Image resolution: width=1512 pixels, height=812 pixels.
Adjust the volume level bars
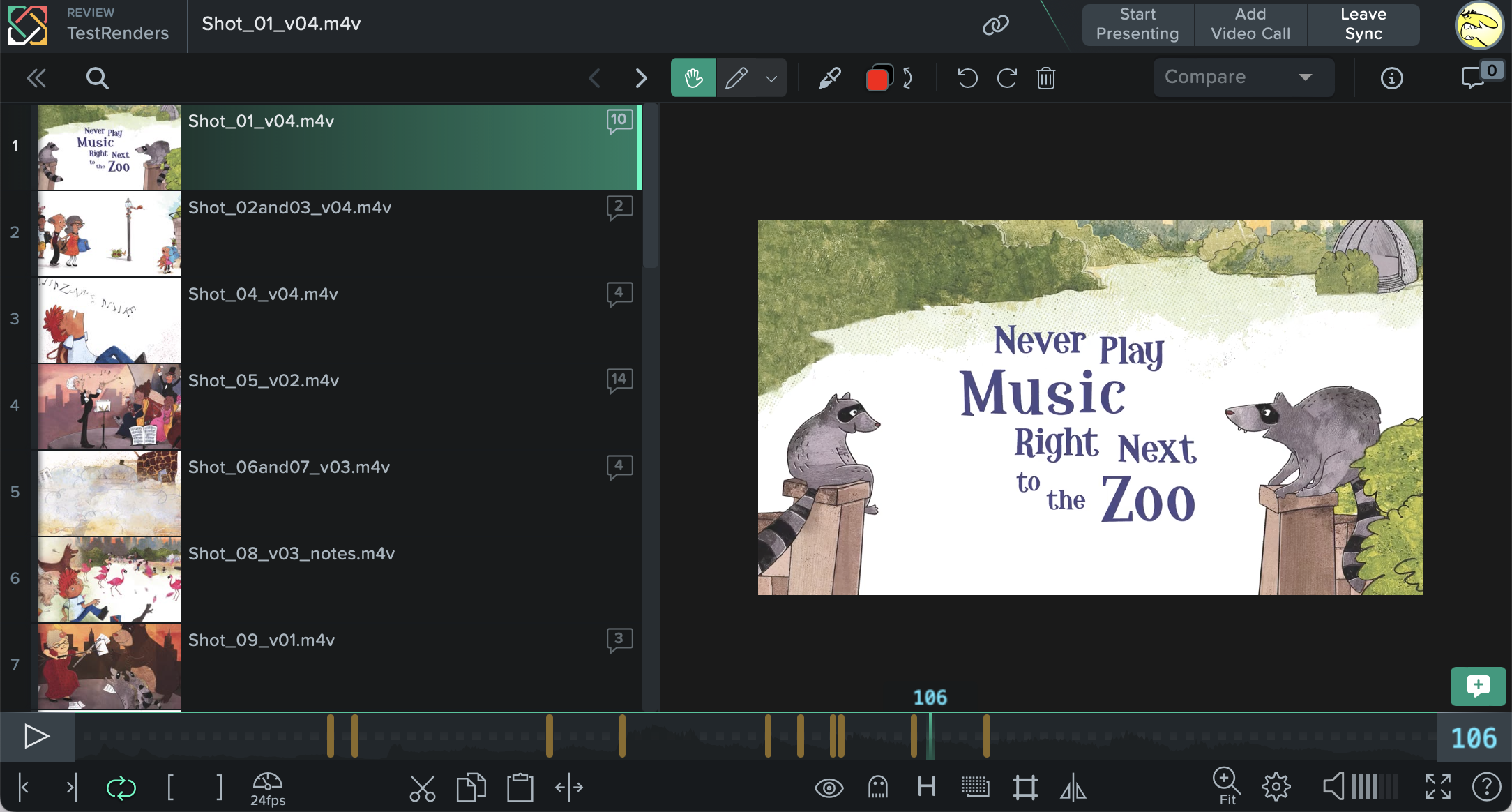[x=1375, y=787]
